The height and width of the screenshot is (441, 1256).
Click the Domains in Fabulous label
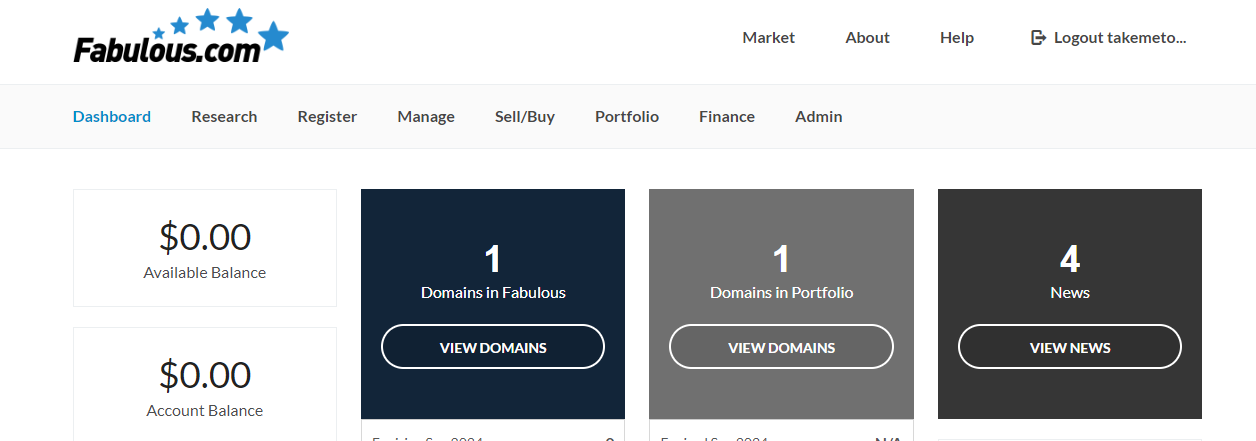pyautogui.click(x=493, y=293)
